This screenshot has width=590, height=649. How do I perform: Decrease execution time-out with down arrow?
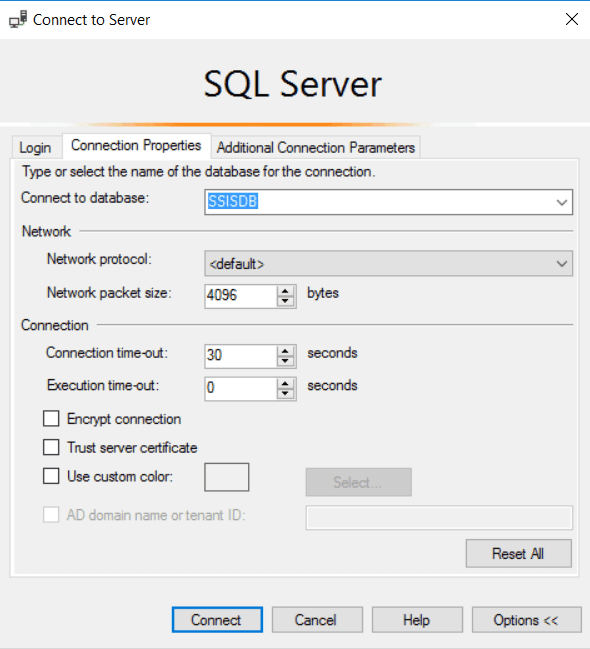pyautogui.click(x=285, y=394)
